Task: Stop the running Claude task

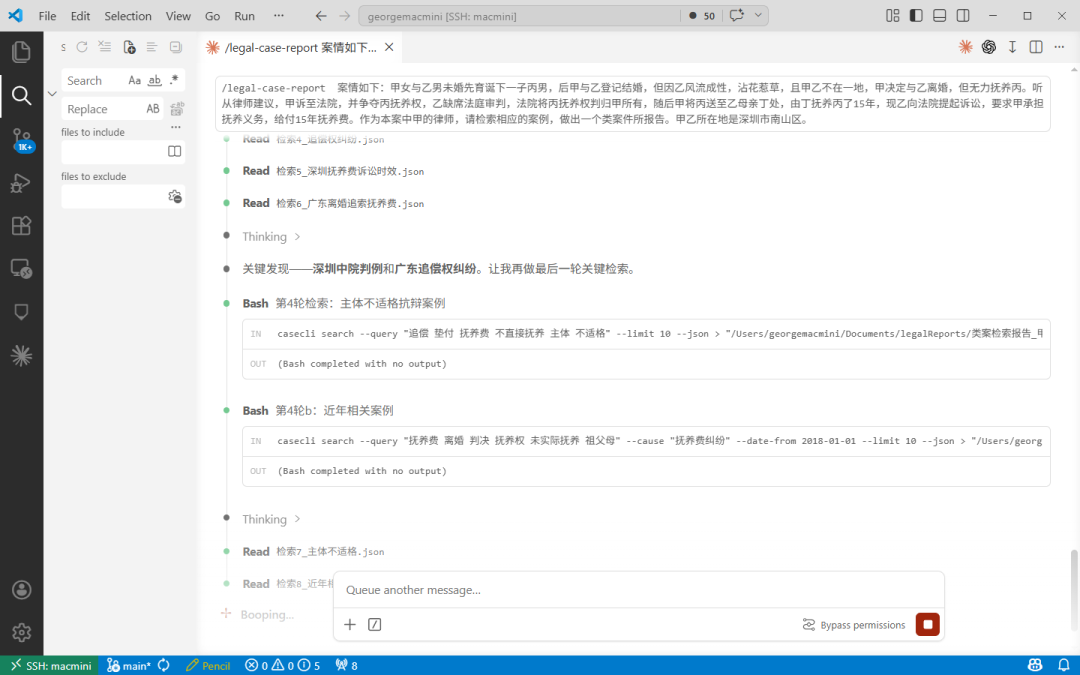Action: click(x=928, y=625)
